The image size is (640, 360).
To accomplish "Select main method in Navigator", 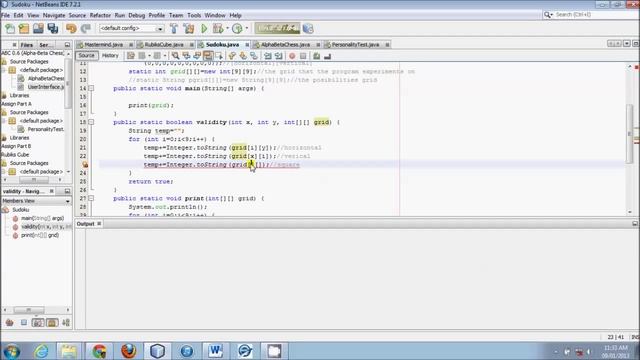I will pos(38,218).
